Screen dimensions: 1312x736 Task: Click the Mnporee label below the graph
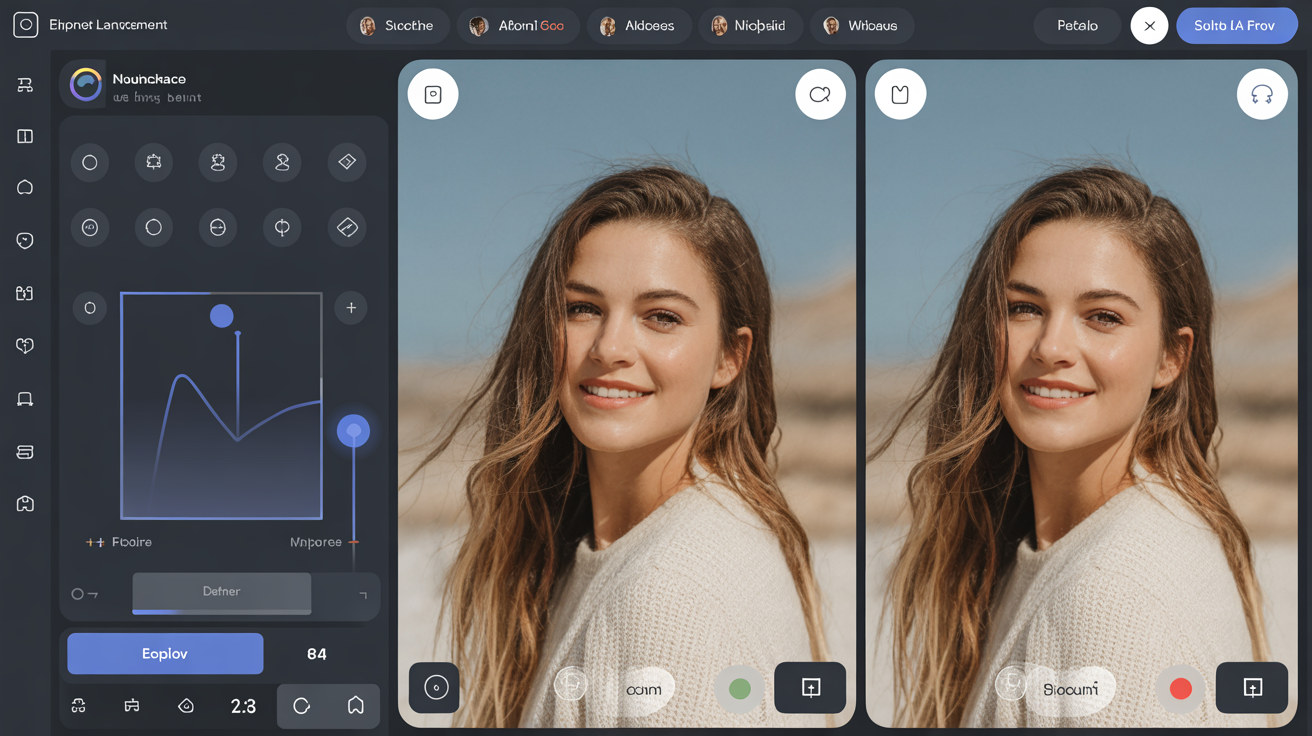[x=316, y=542]
